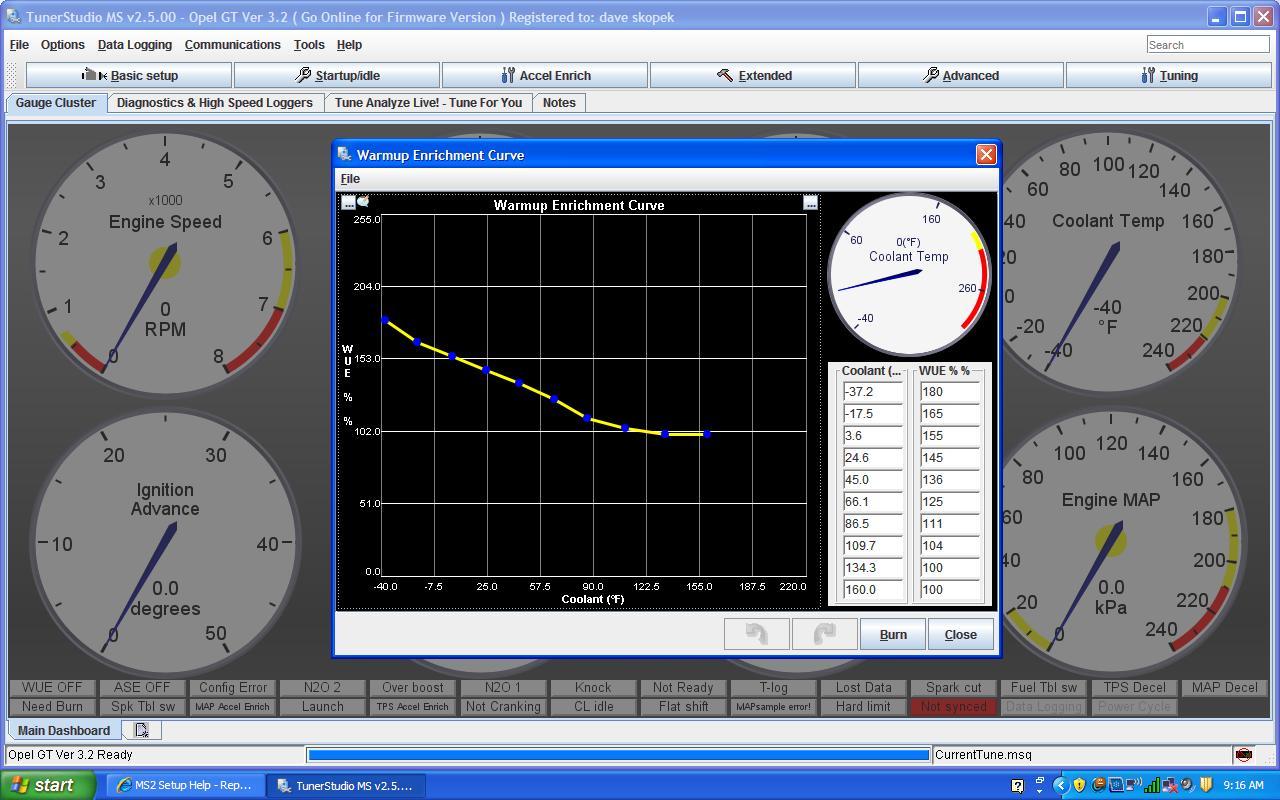Open the Data Logging menu
Screen dimensions: 1280x800
click(x=135, y=45)
